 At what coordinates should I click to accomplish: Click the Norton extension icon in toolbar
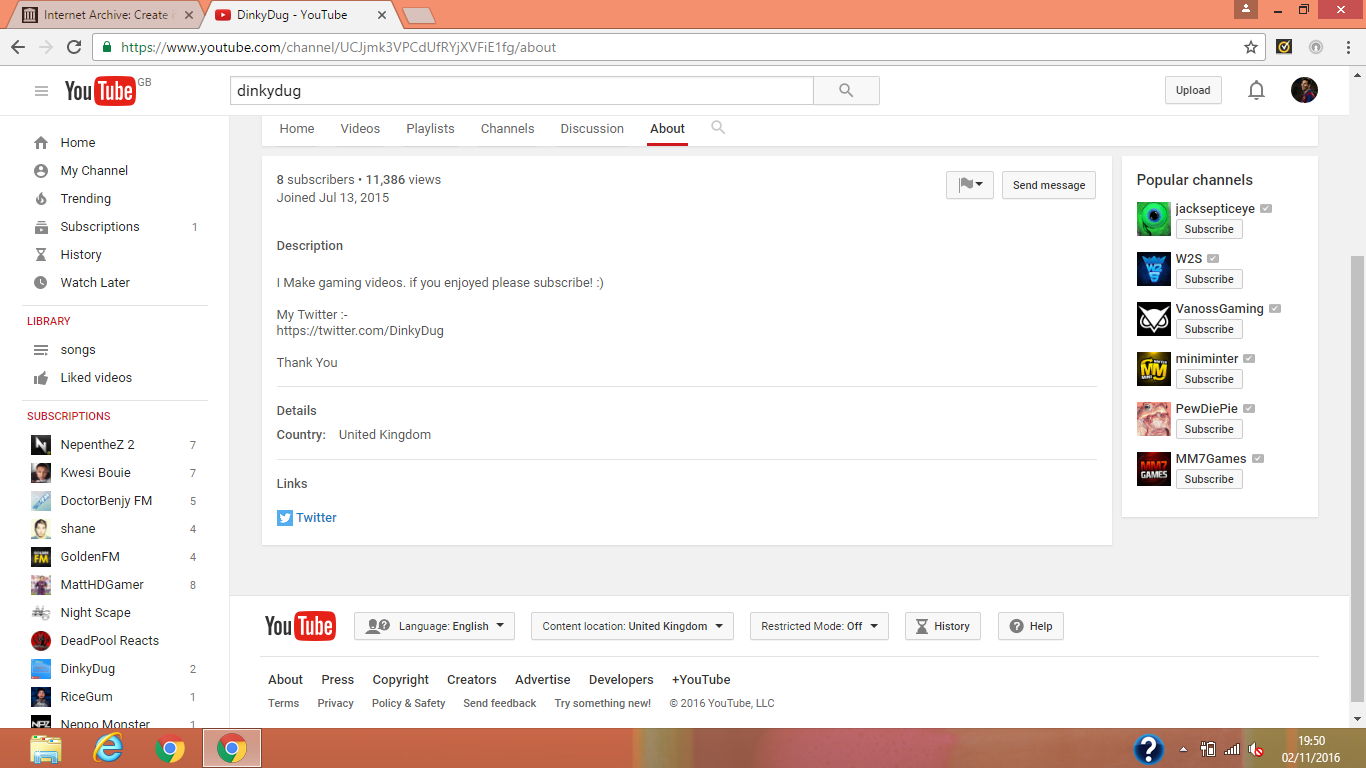point(1284,47)
